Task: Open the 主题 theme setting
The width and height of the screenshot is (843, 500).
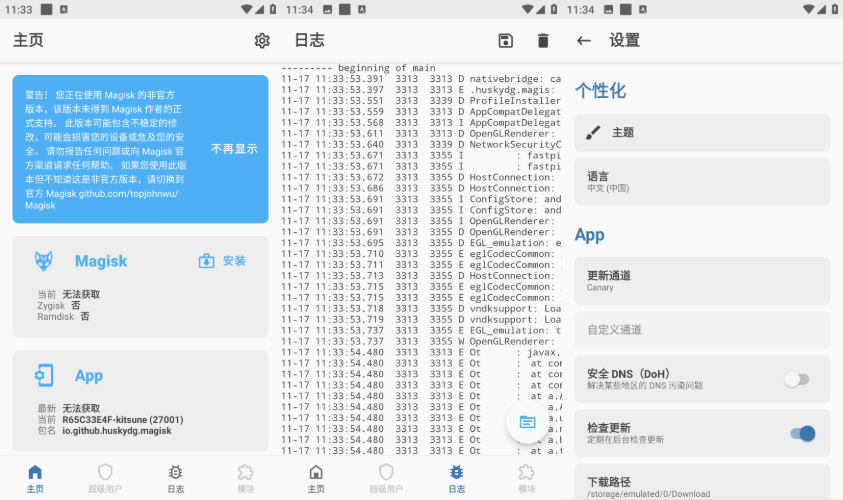Action: click(x=702, y=132)
